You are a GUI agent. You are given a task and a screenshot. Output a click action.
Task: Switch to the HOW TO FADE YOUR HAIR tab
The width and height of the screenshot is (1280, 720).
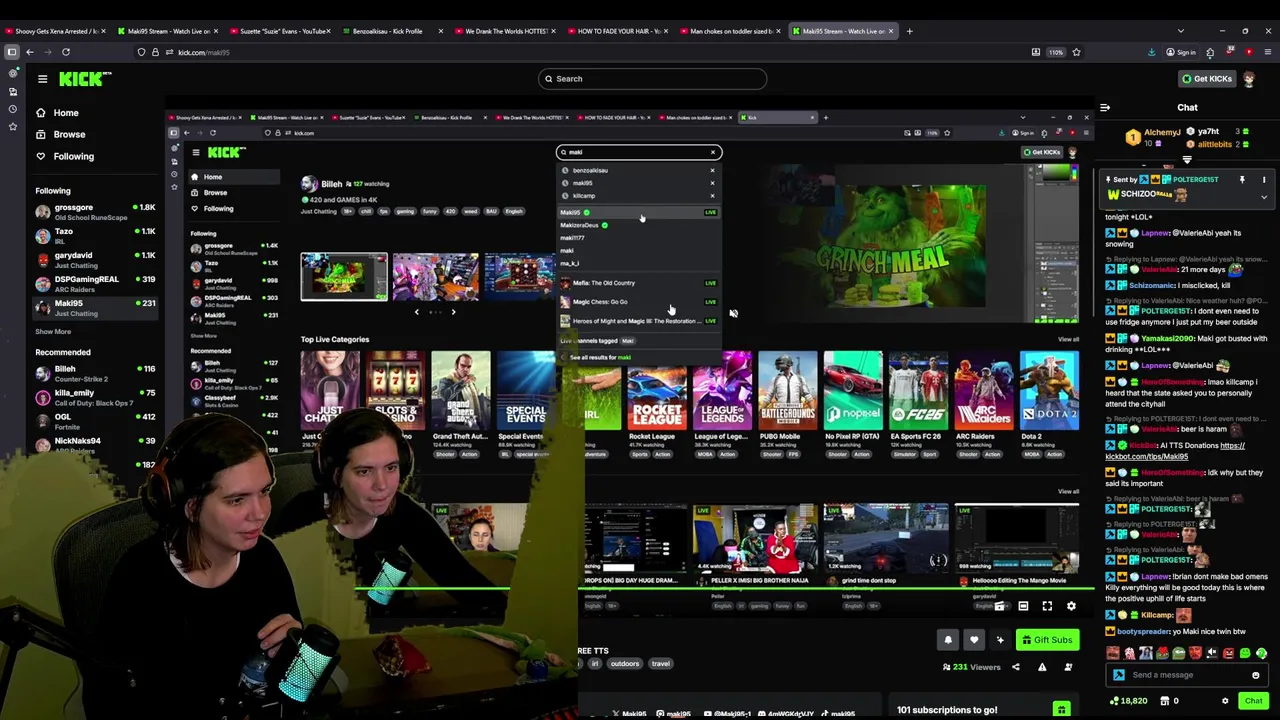[x=617, y=31]
